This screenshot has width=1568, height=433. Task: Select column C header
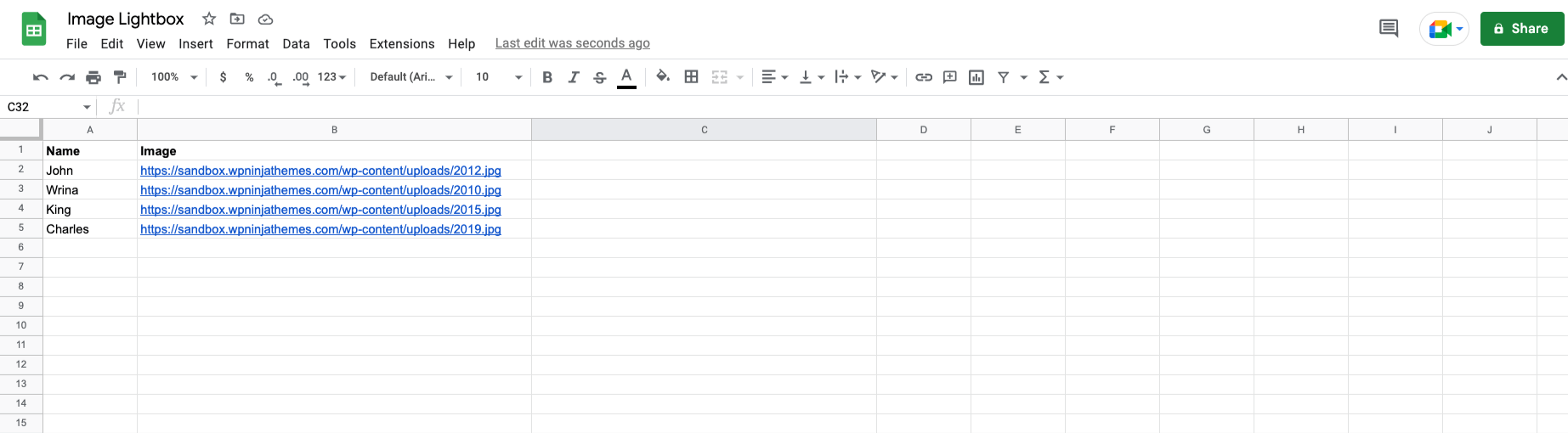(x=704, y=130)
